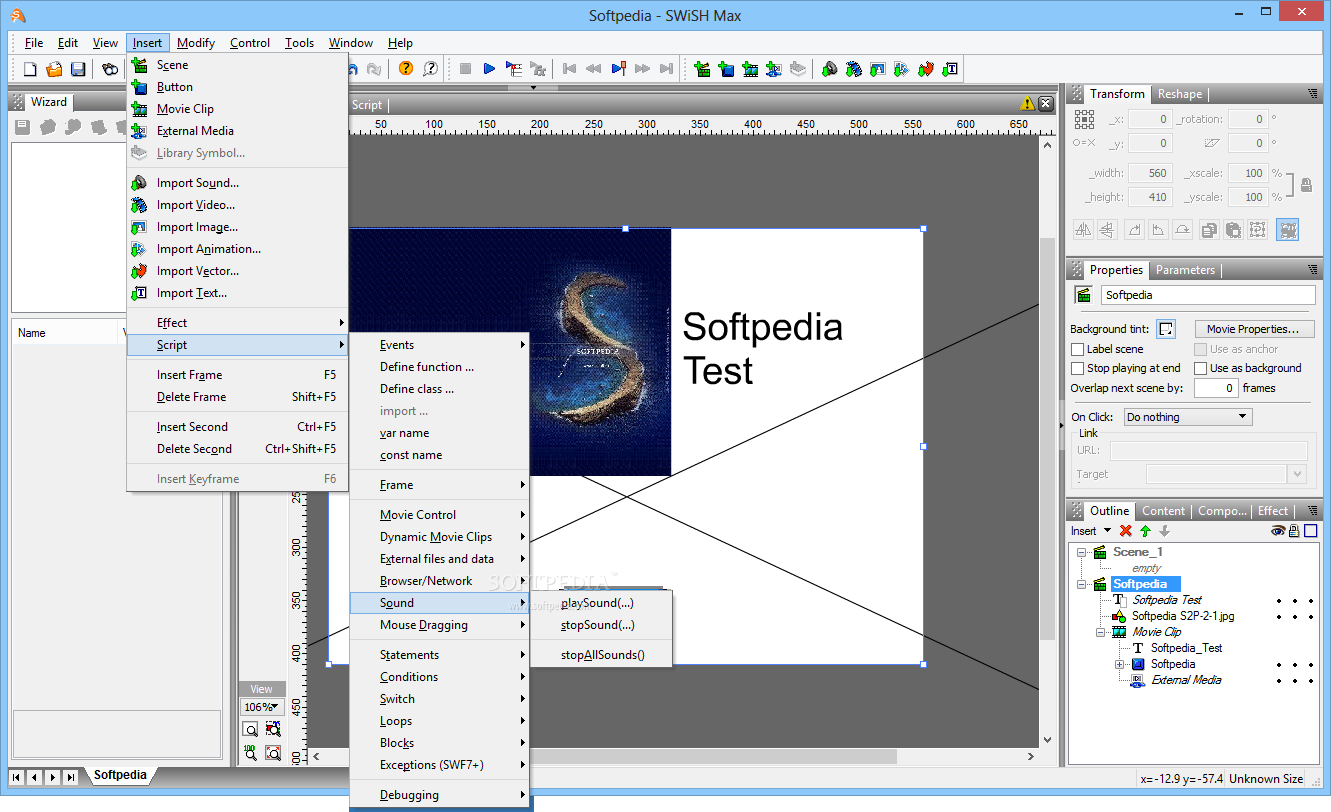
Task: Open the 106% zoom level dropdown
Action: [260, 707]
